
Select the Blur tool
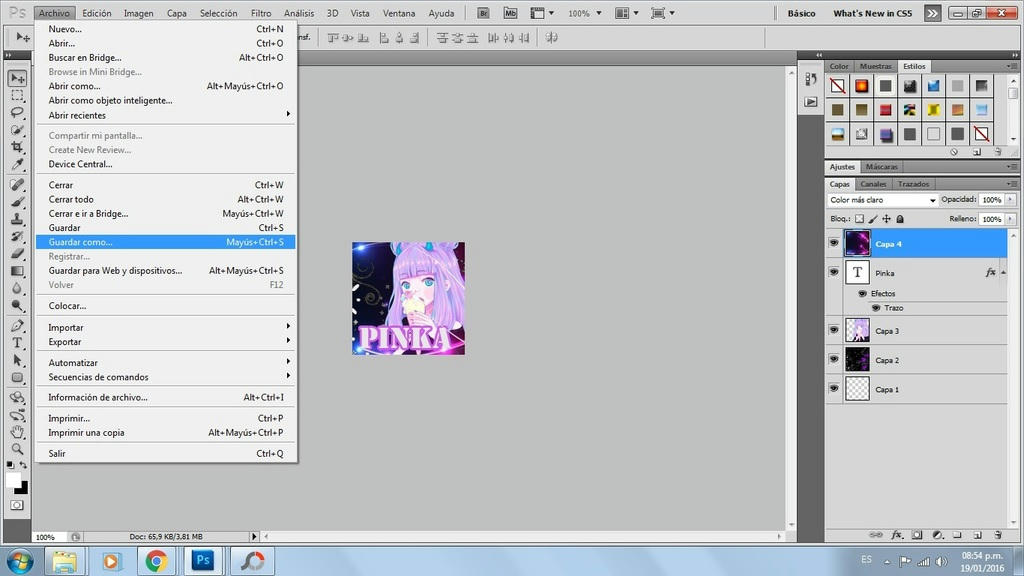18,288
